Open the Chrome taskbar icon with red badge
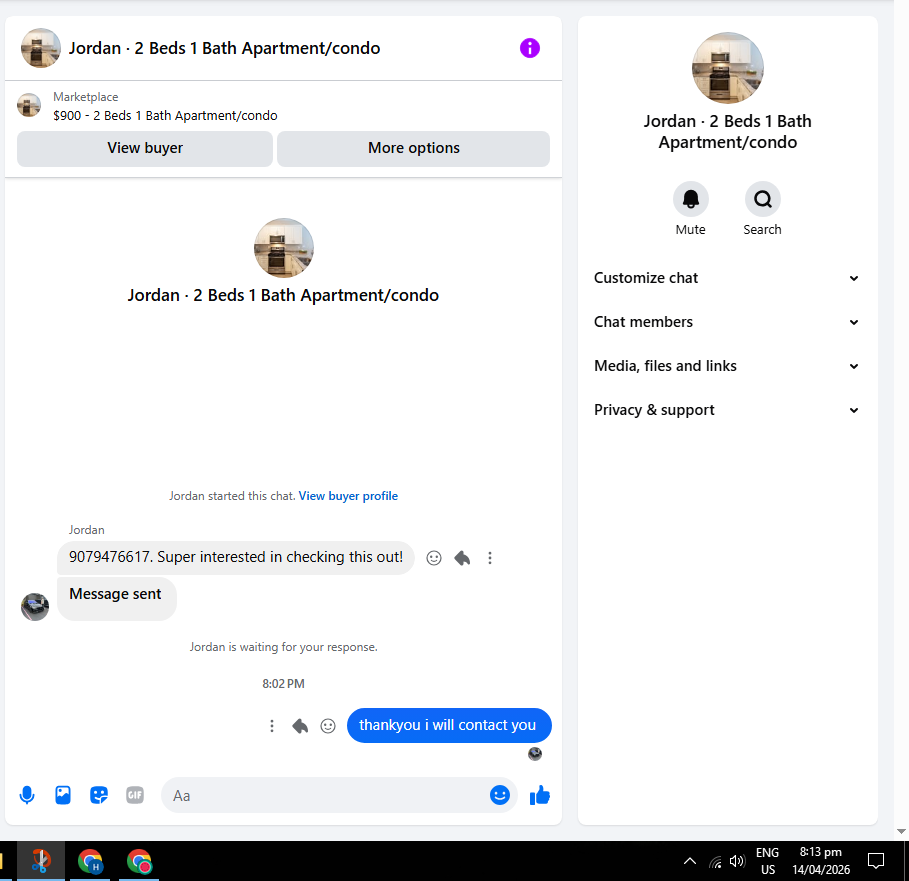This screenshot has width=909, height=881. [x=139, y=861]
